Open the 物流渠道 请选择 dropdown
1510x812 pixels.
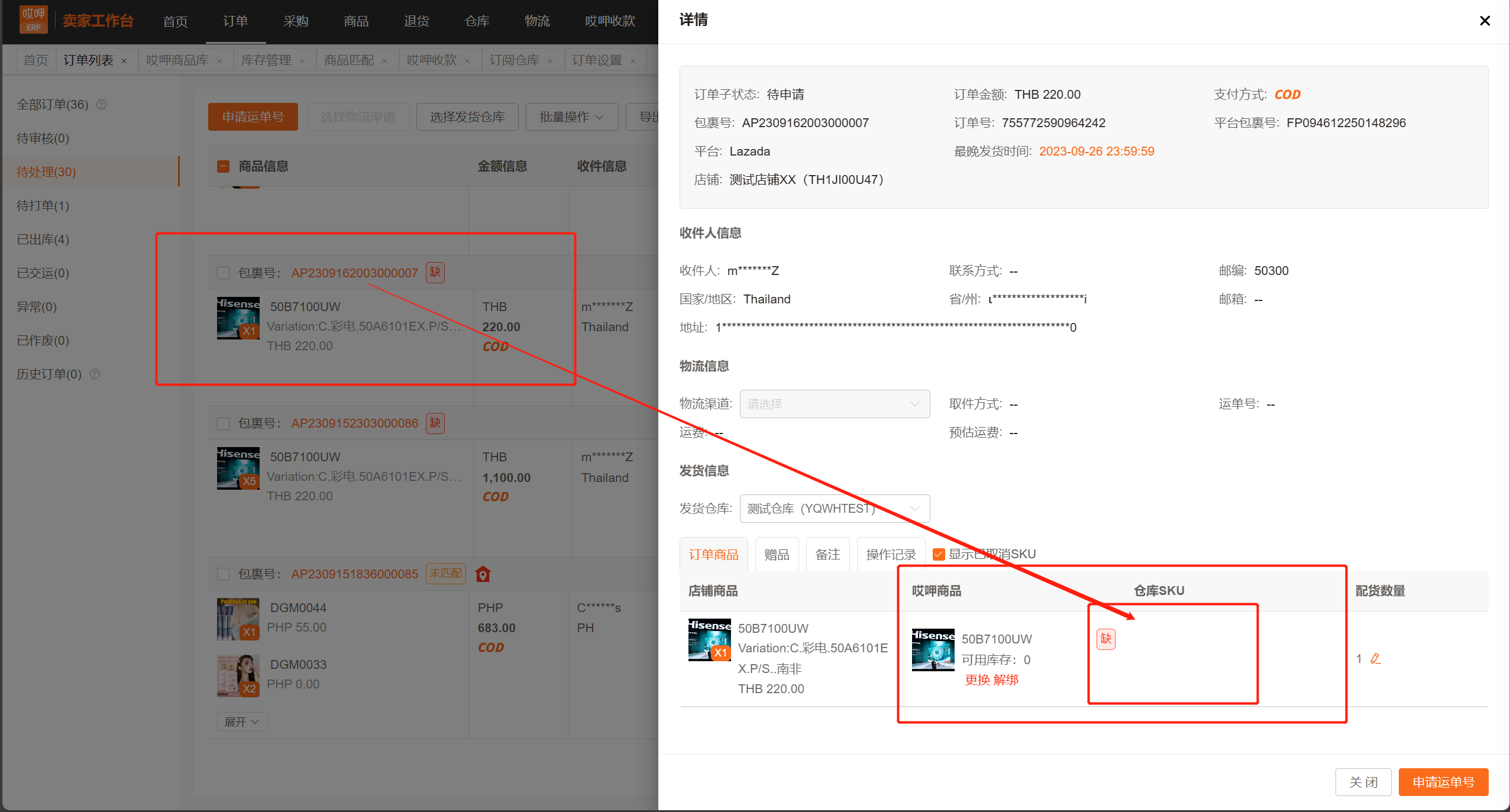835,404
